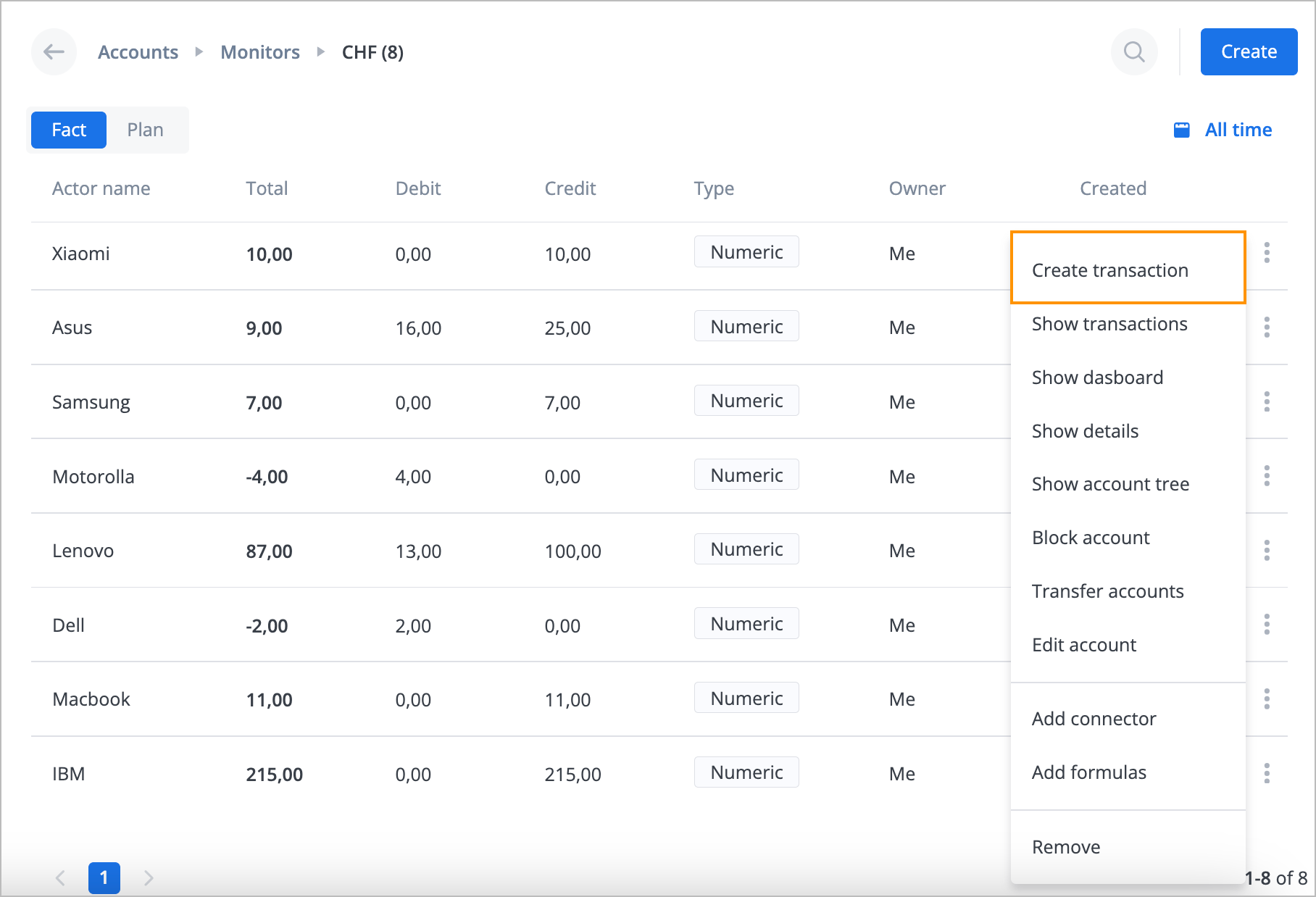Screen dimensions: 1316x897
Task: Click the Dell actor name
Action: 69,625
